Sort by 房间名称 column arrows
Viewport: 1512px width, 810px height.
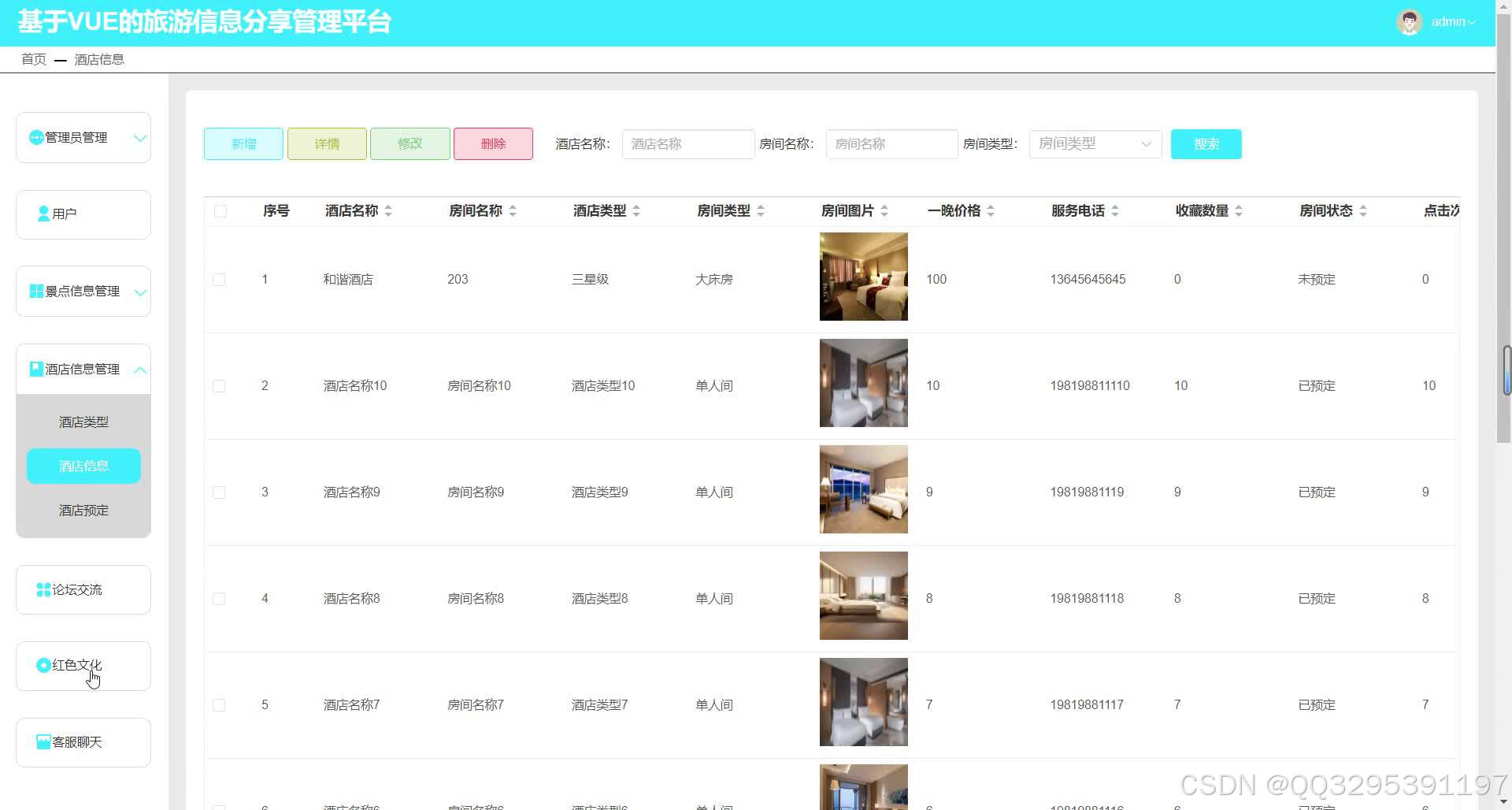(x=513, y=211)
